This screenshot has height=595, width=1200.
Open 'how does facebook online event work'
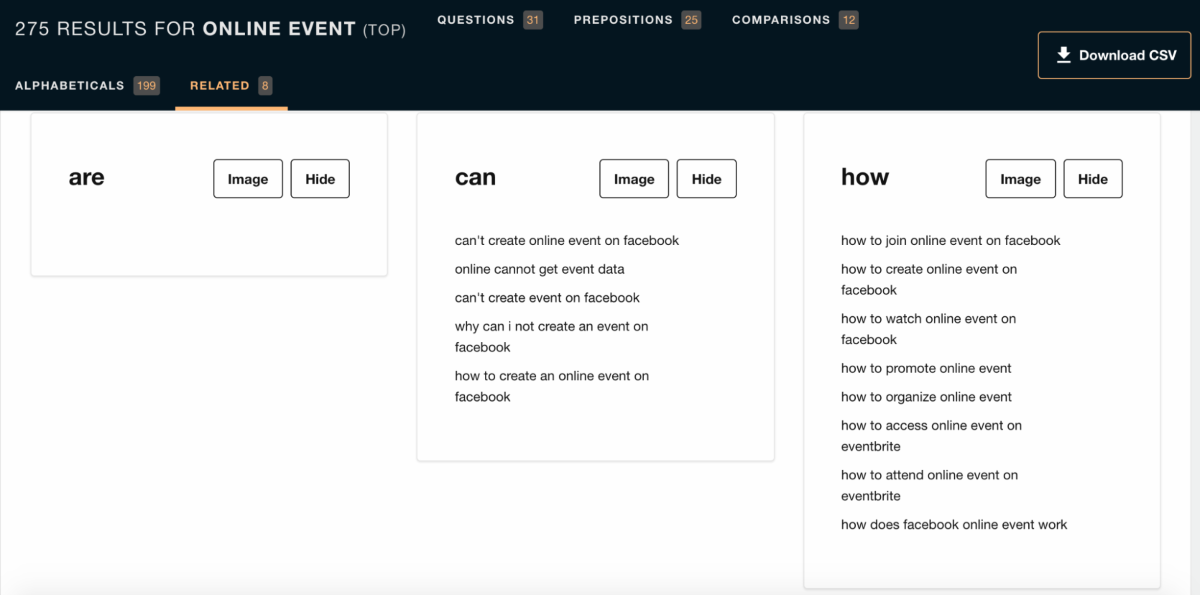(954, 525)
